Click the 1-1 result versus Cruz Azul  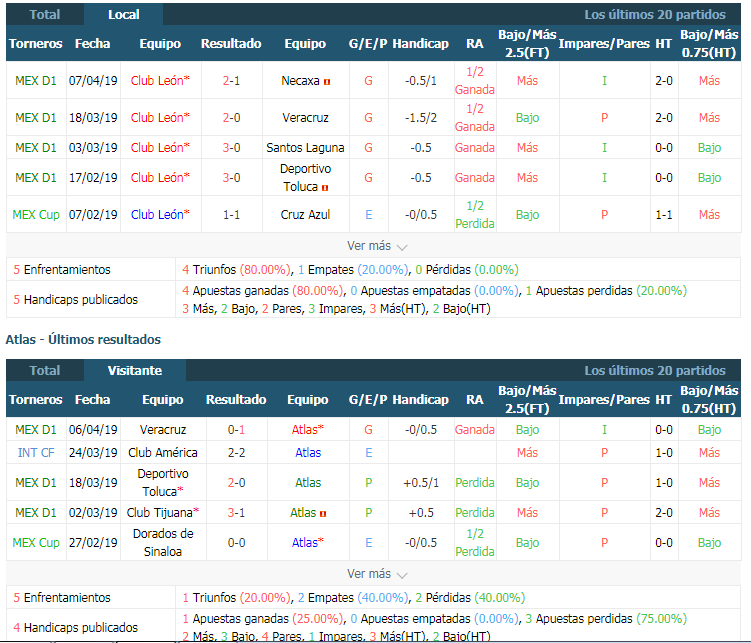tap(231, 214)
